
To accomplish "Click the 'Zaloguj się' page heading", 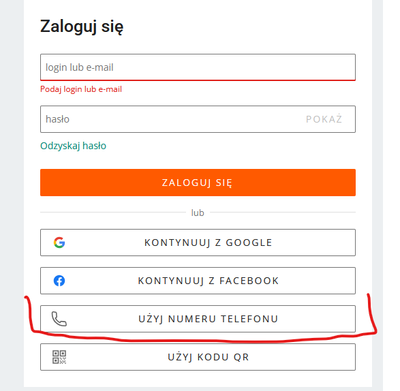I will click(82, 26).
